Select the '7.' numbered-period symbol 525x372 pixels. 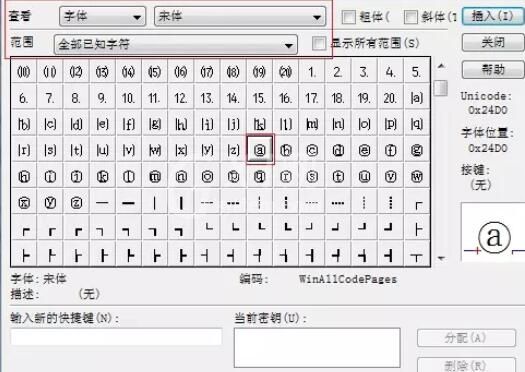point(50,98)
